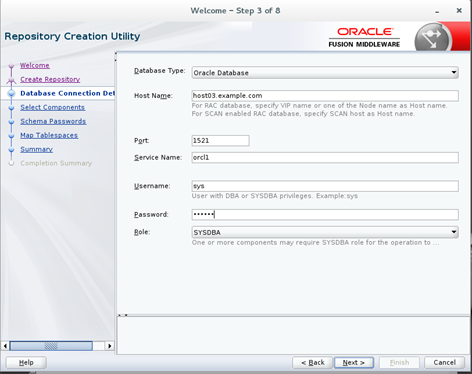Go to Create Repository step
This screenshot has width=472, height=374.
(50, 79)
